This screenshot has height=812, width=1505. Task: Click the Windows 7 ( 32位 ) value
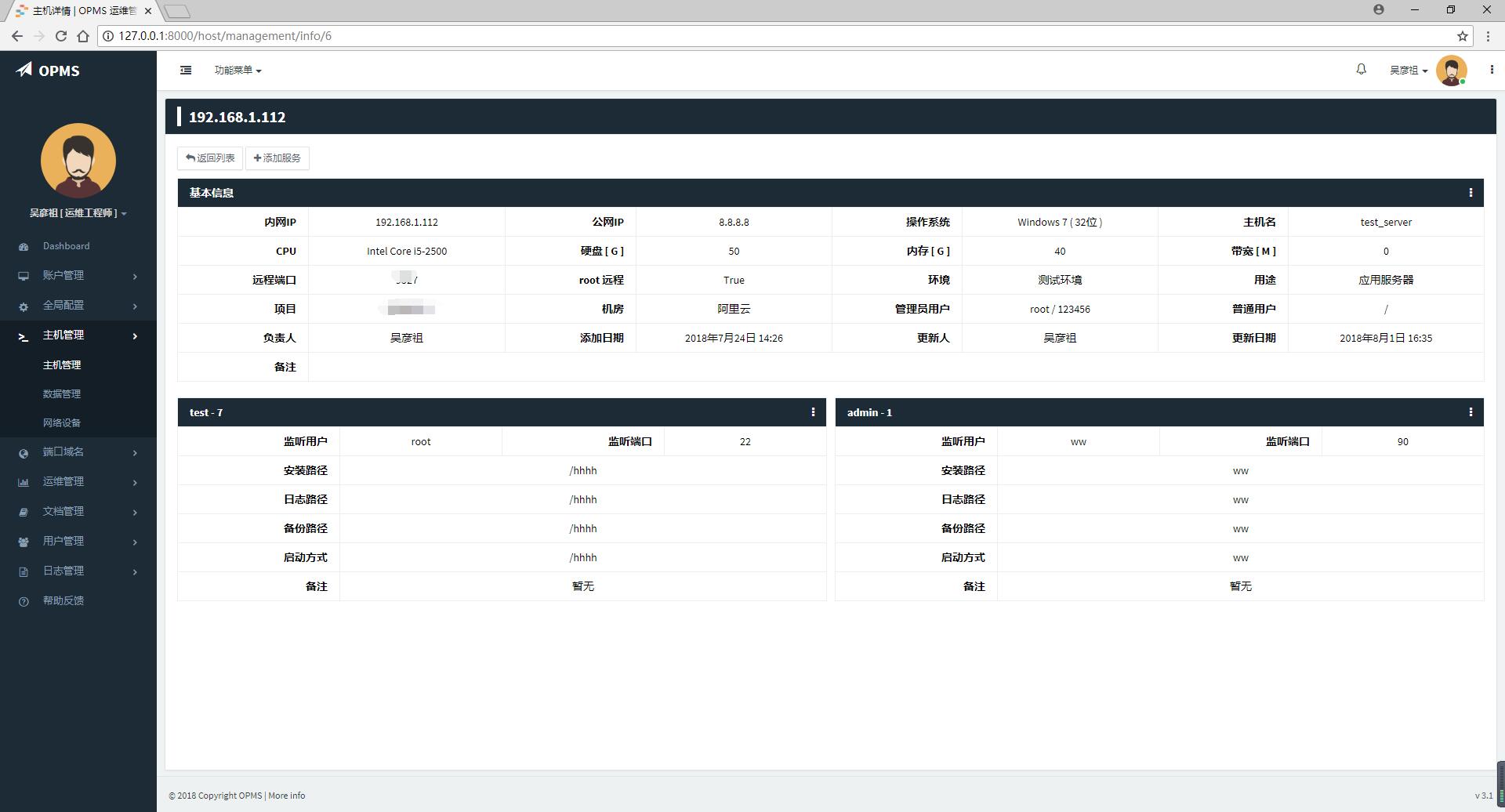coord(1060,223)
